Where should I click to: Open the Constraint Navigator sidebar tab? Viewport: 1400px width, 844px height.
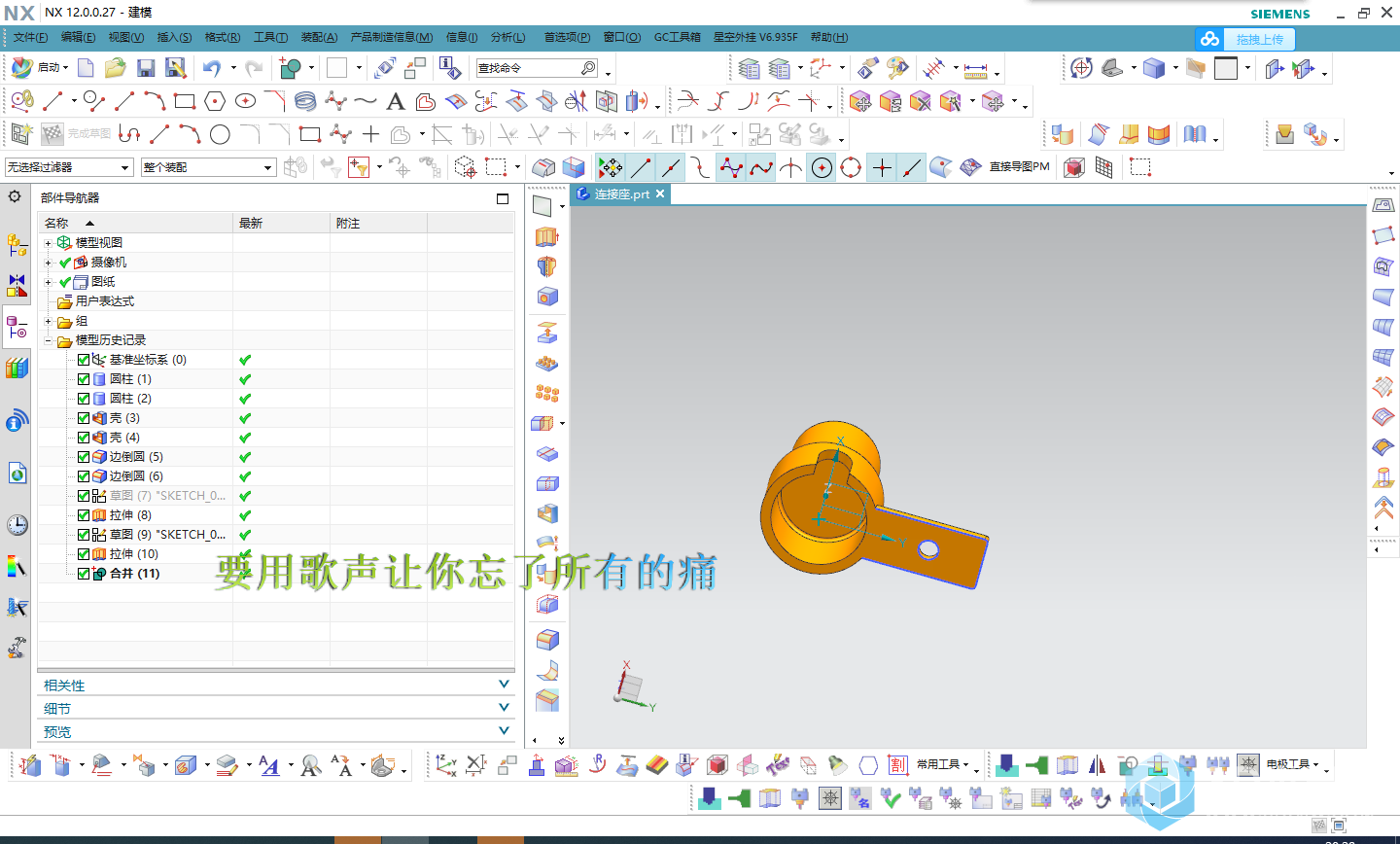[17, 285]
